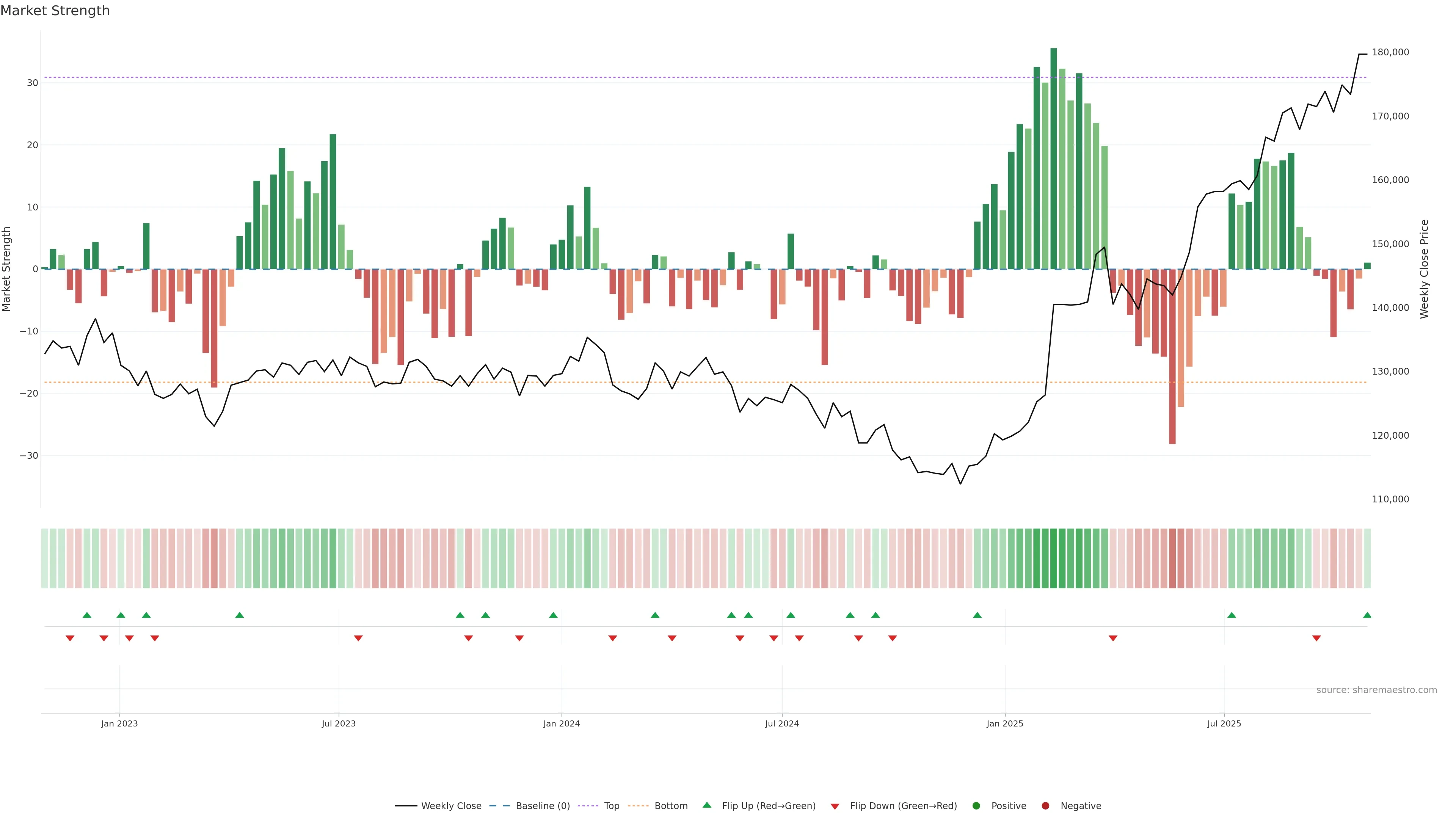Screen dimensions: 1456x819
Task: Click the darkest green heatmap strip cell
Action: [x=1054, y=559]
